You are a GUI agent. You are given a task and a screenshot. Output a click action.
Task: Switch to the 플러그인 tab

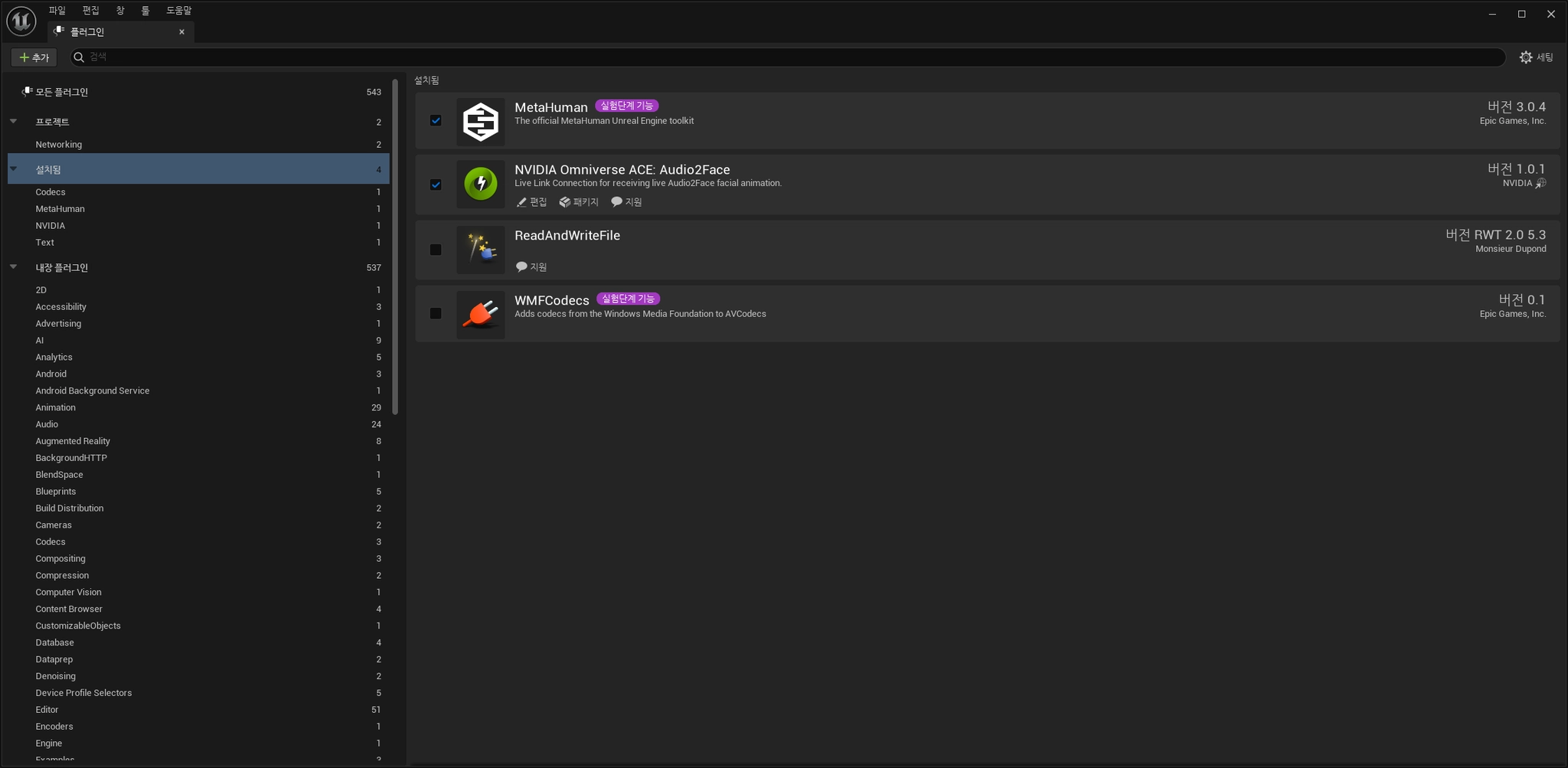pos(121,31)
